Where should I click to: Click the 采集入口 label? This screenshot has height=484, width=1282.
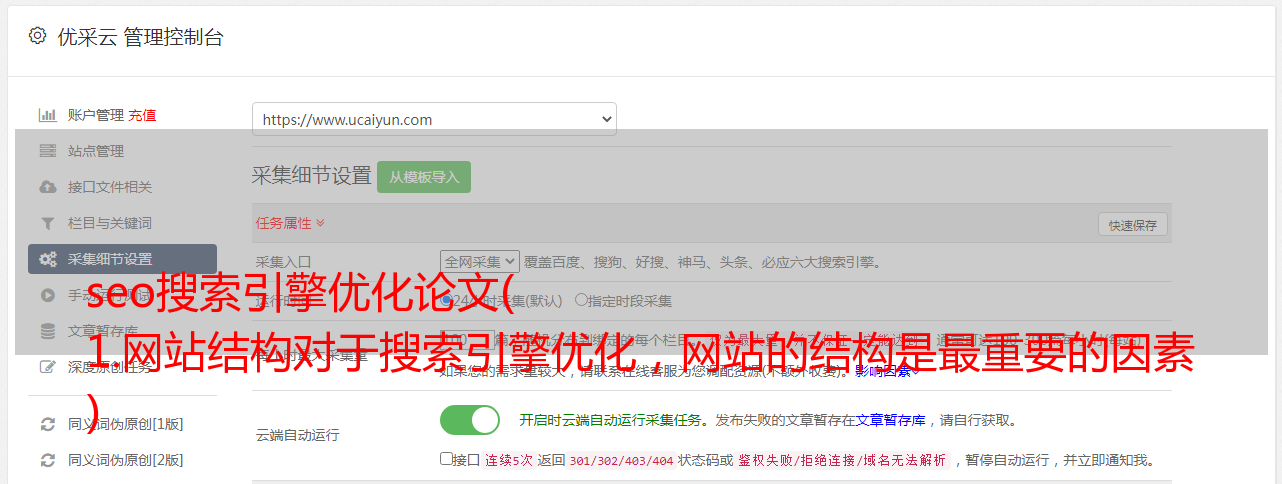[283, 262]
